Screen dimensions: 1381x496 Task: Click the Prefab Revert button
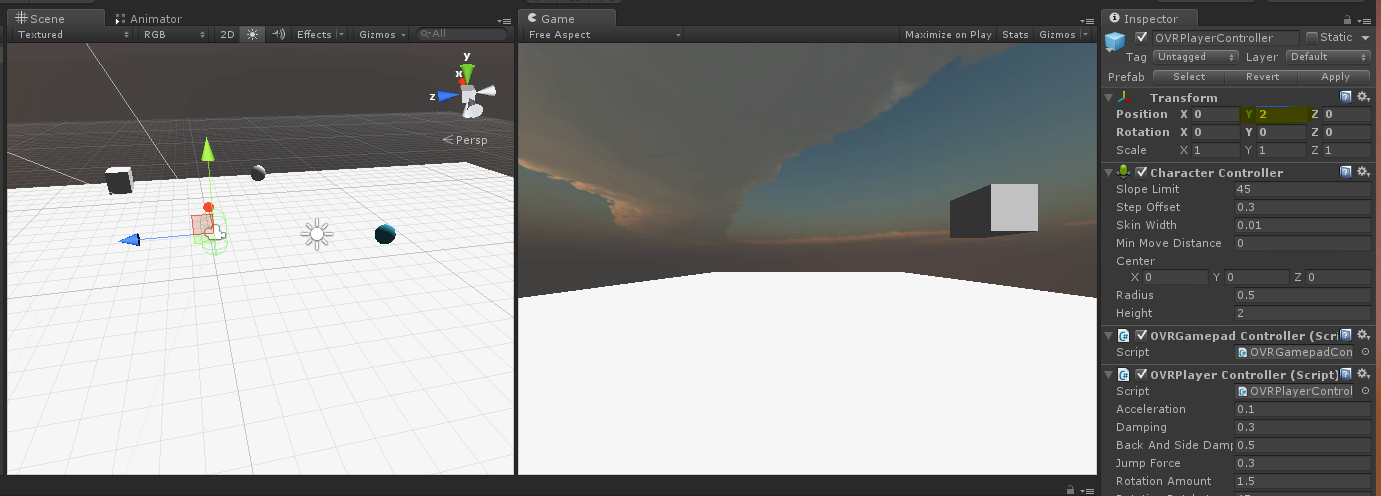click(1262, 76)
